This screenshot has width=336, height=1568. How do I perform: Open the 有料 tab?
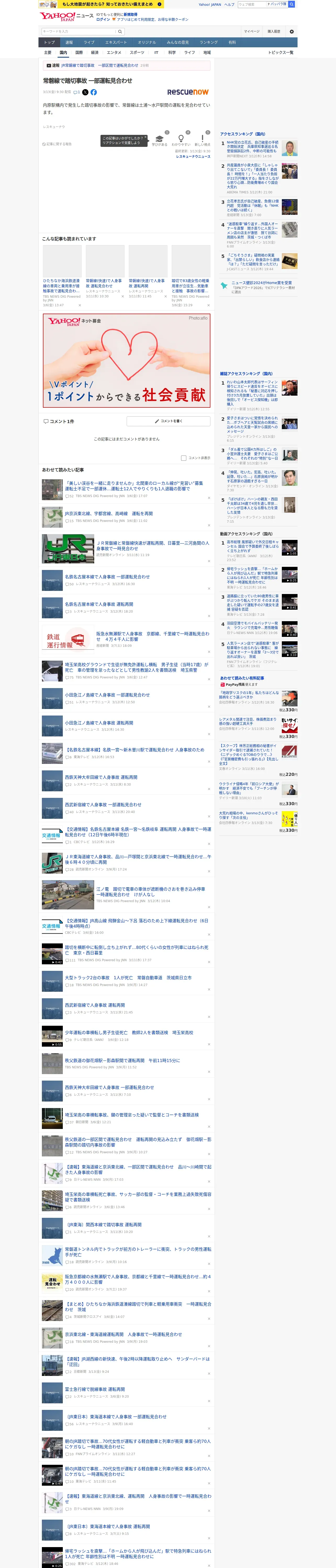click(x=232, y=42)
